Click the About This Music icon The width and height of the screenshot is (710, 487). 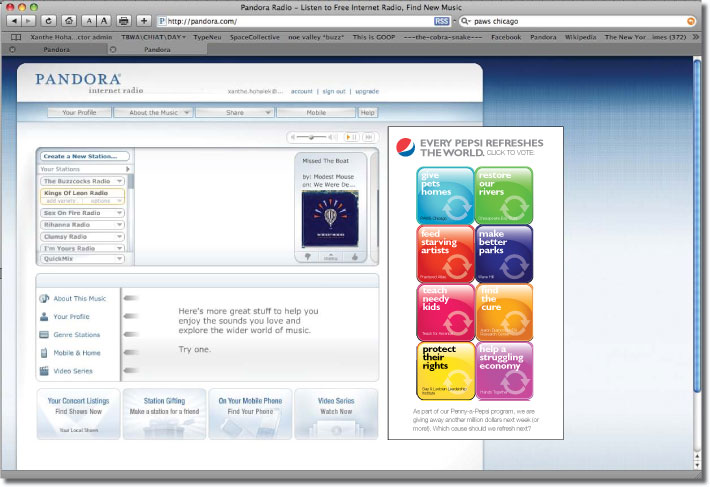coord(44,298)
